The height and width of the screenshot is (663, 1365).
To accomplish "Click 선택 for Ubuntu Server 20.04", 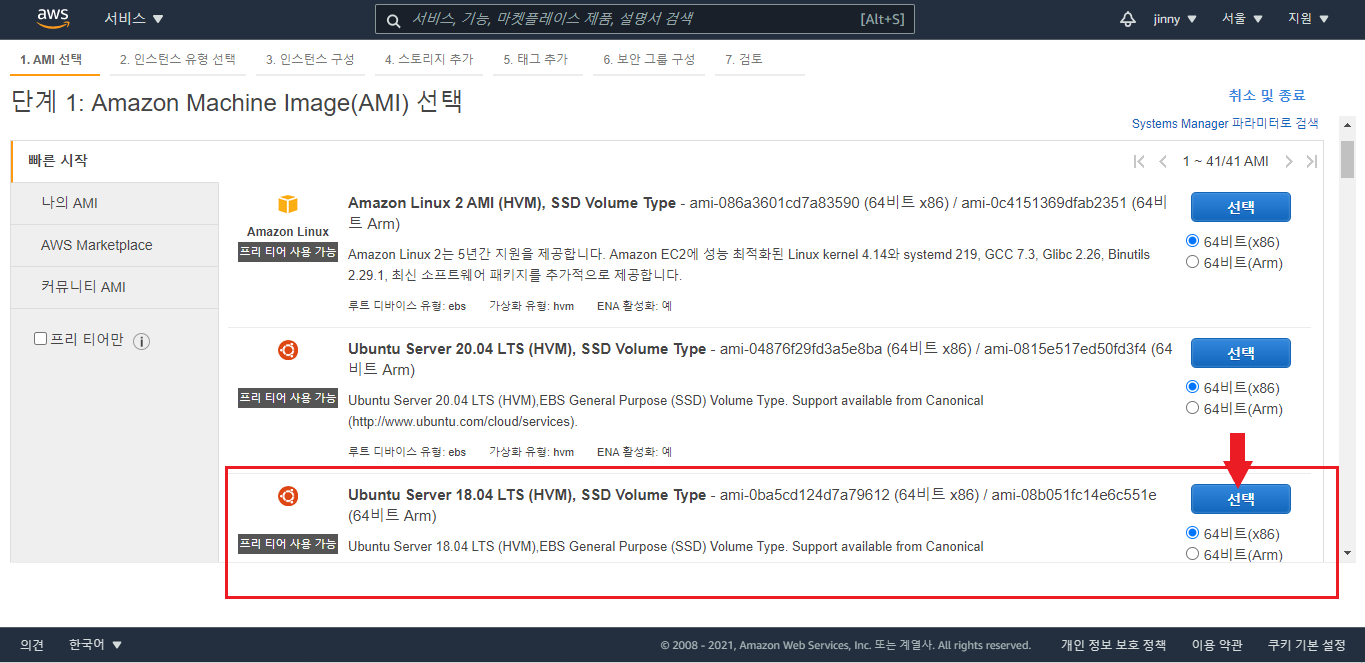I will click(1240, 353).
